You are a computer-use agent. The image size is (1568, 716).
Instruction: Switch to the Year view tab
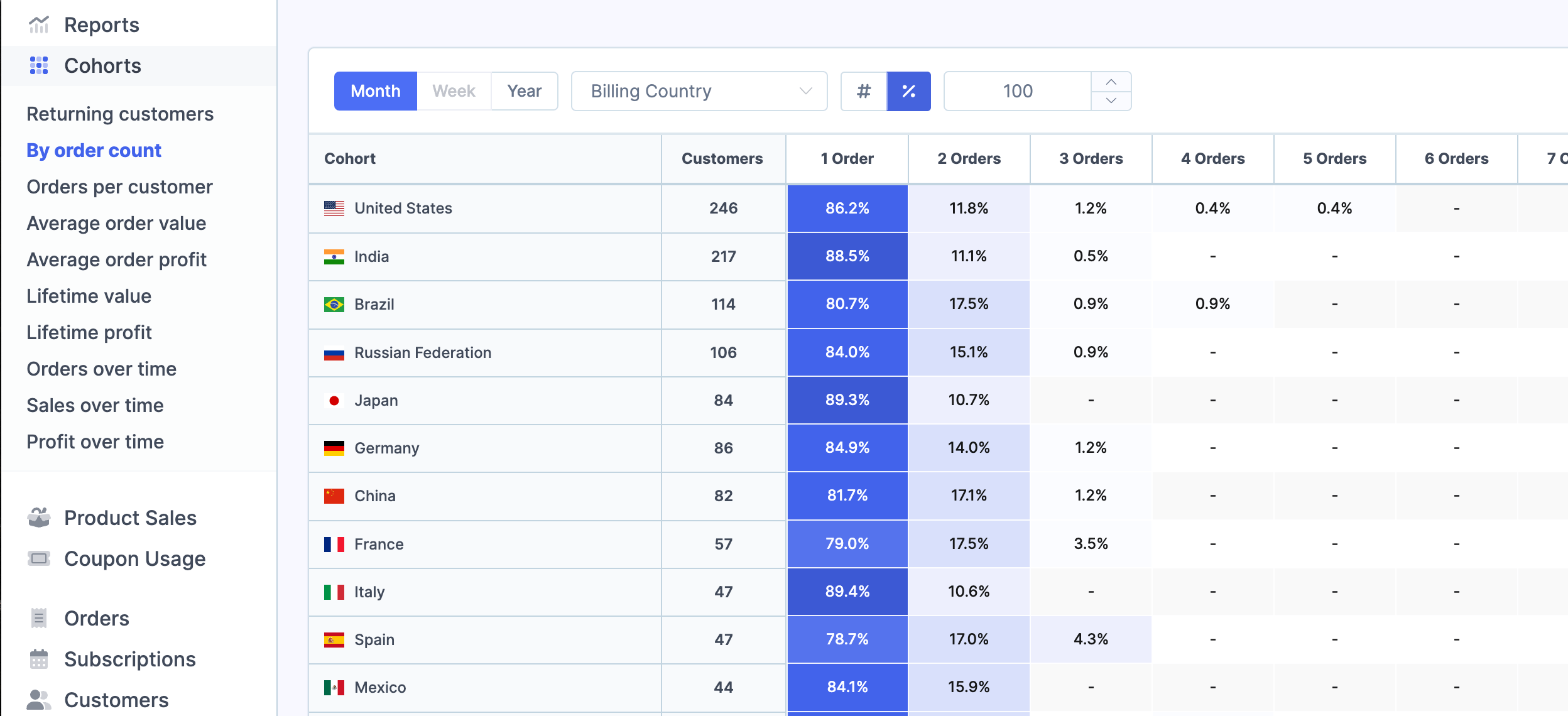click(x=524, y=90)
